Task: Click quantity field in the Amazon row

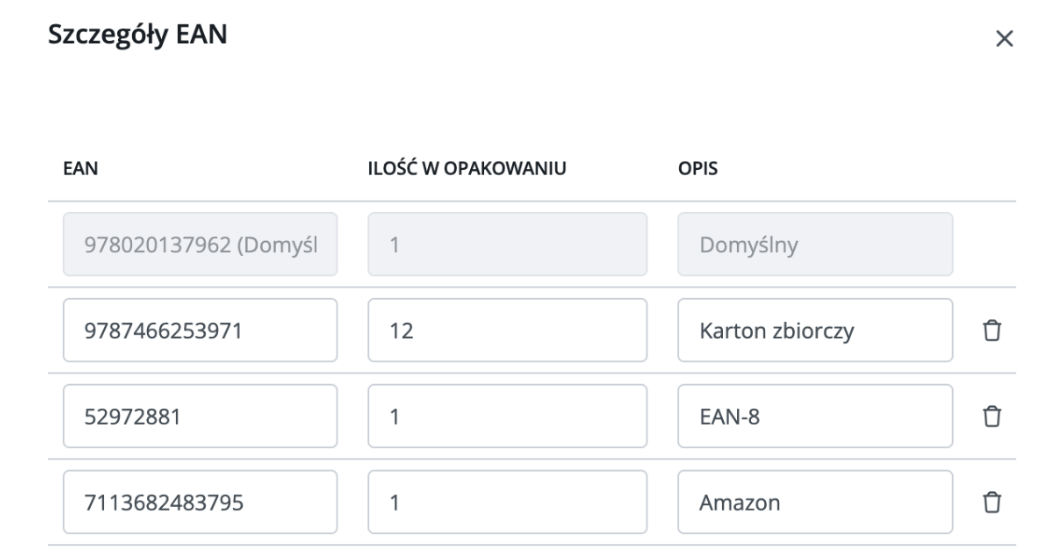Action: pos(507,502)
